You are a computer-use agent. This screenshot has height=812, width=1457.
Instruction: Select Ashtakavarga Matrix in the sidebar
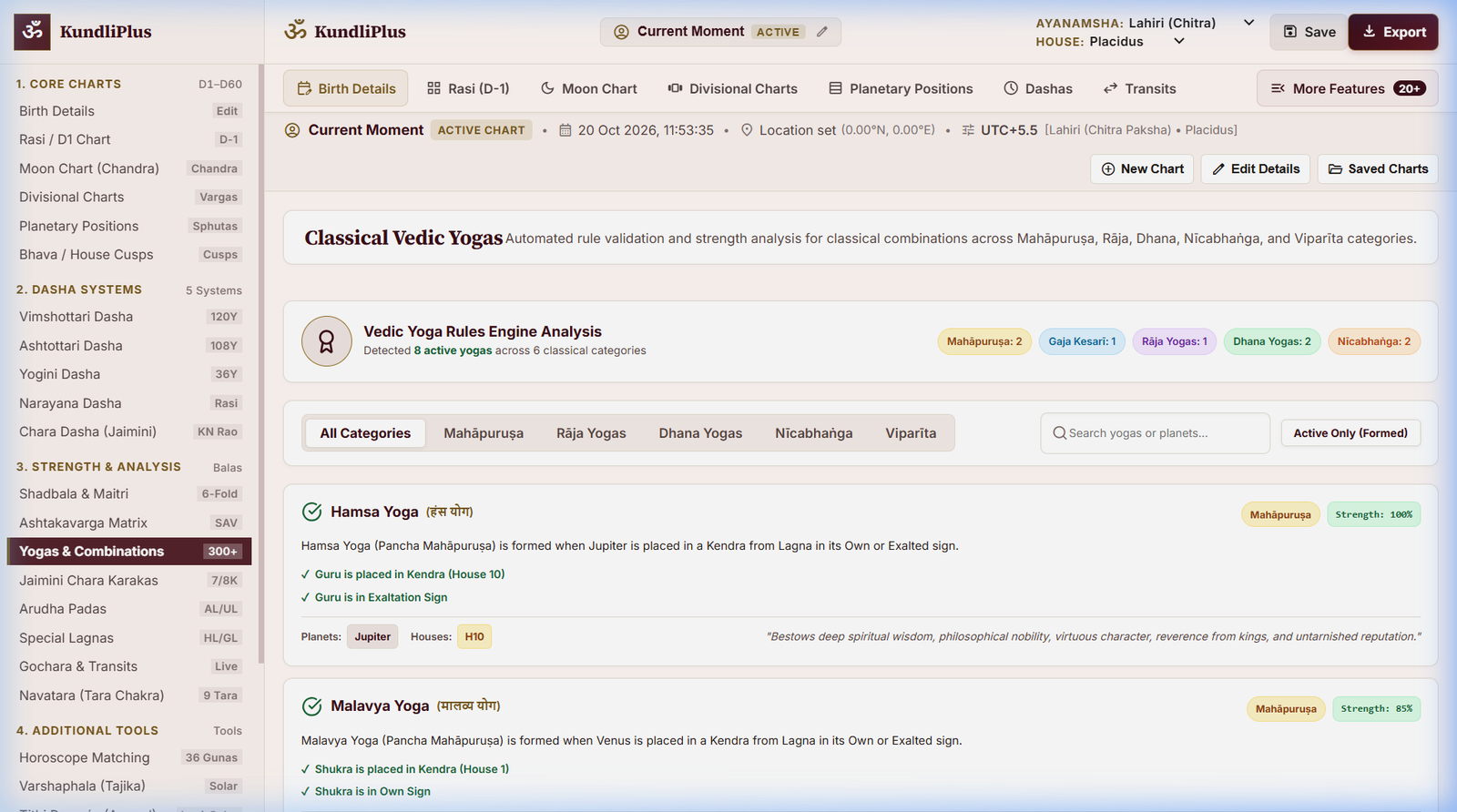129,523
